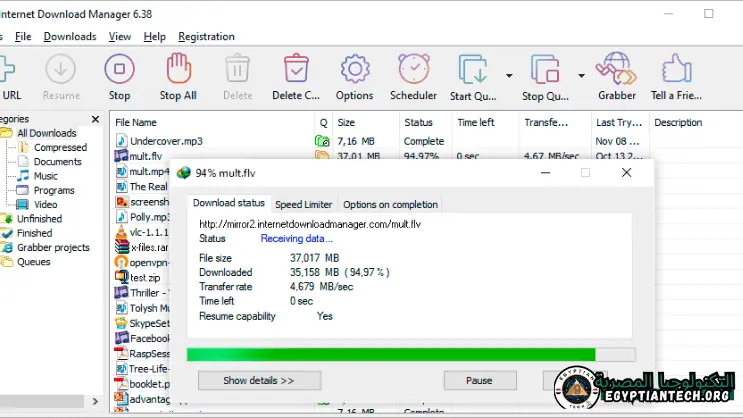Viewport: 743px width, 418px height.
Task: Open Options gear icon
Action: pyautogui.click(x=355, y=69)
